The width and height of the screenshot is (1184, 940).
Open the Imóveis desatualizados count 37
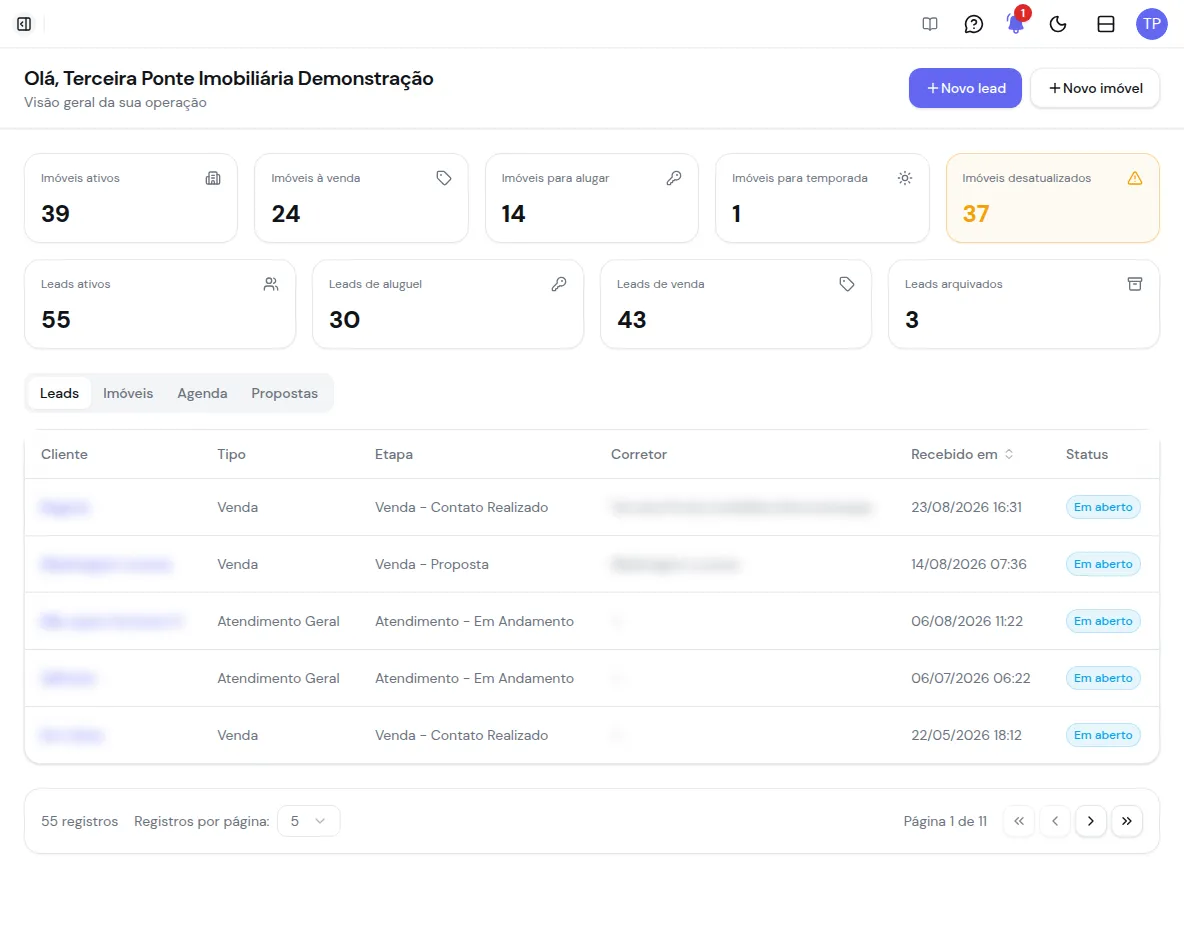[x=976, y=214]
